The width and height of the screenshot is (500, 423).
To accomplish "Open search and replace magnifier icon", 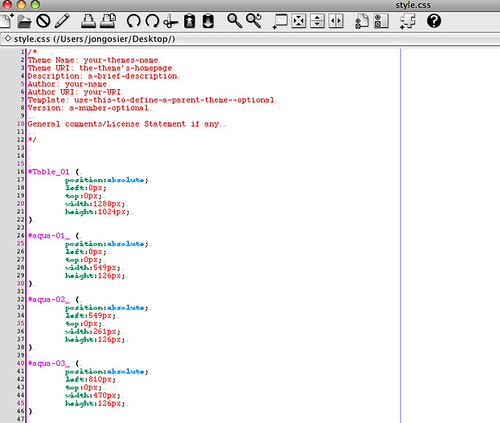I will [x=254, y=21].
